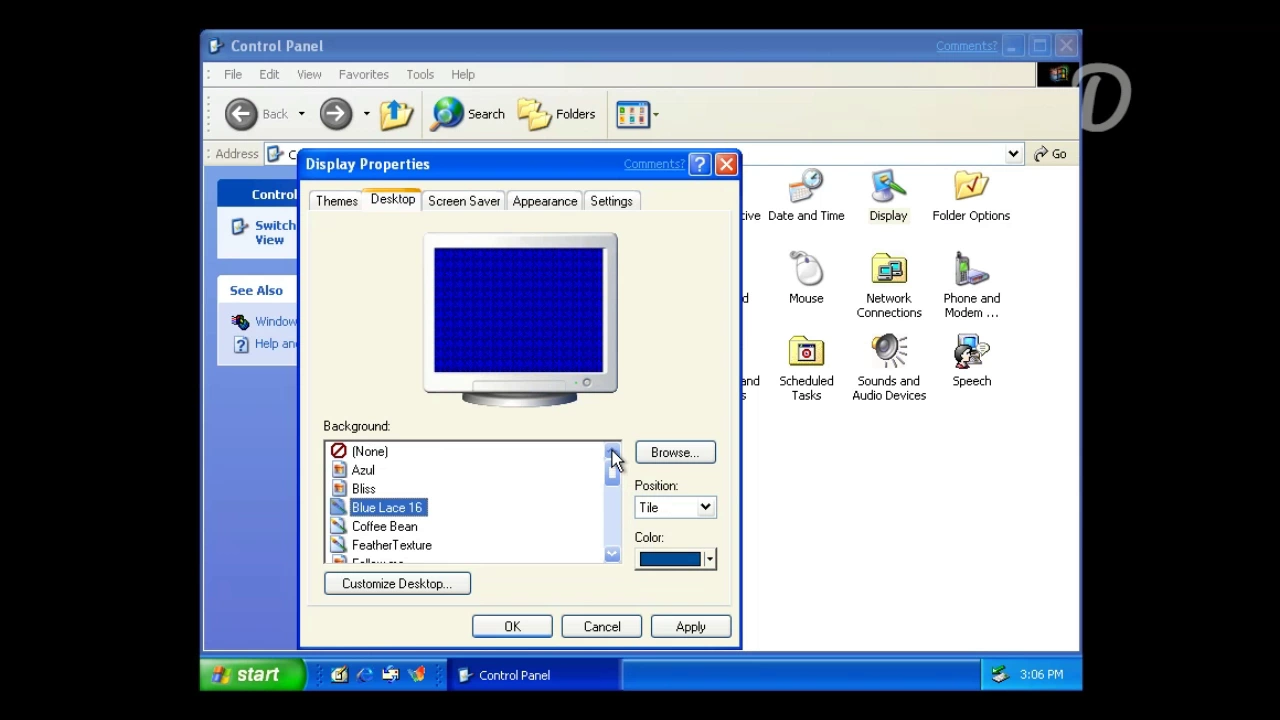Click the Windows Update link under See Also
The height and width of the screenshot is (720, 1280).
click(265, 321)
